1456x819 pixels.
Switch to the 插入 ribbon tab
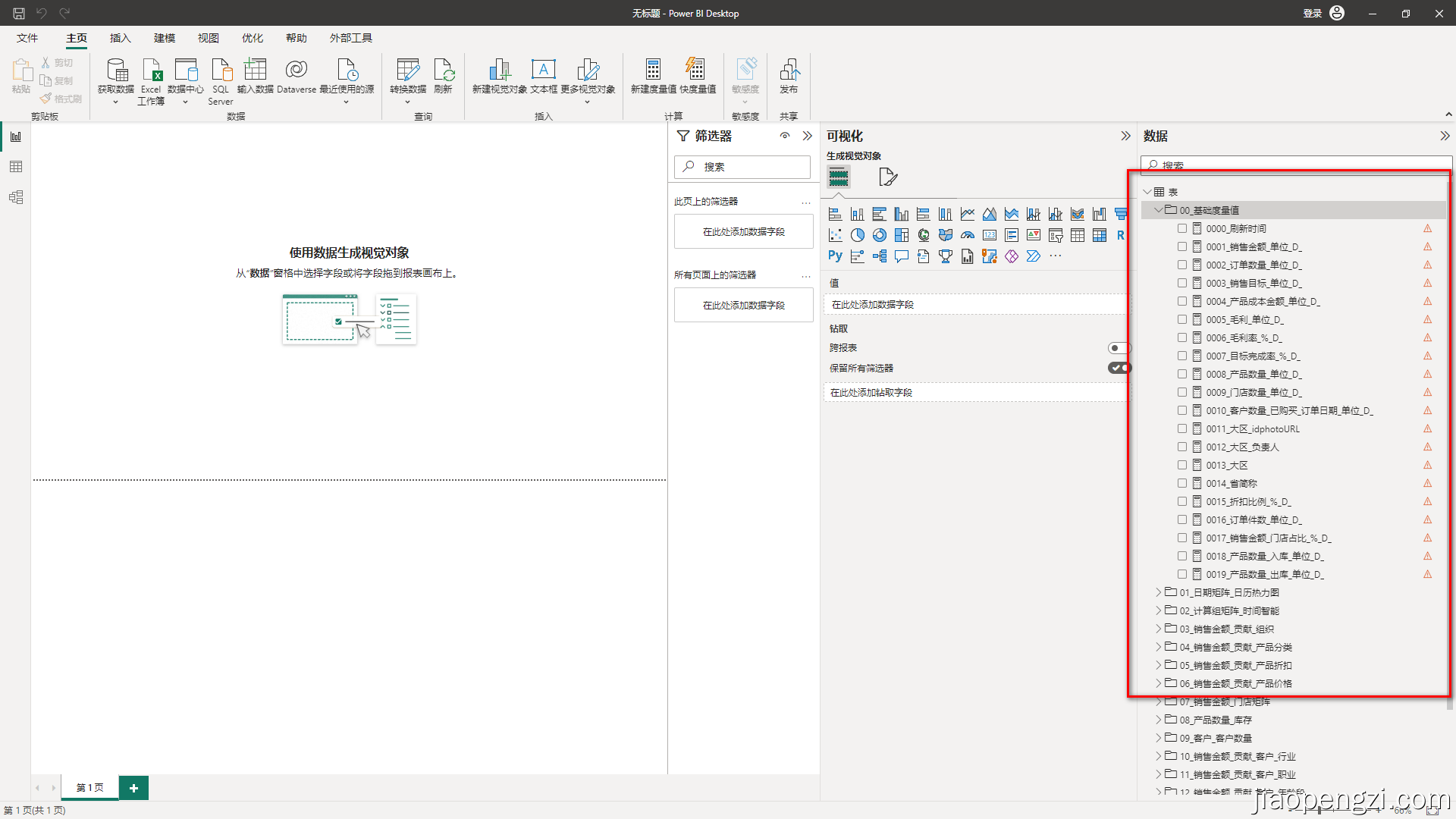coord(120,37)
